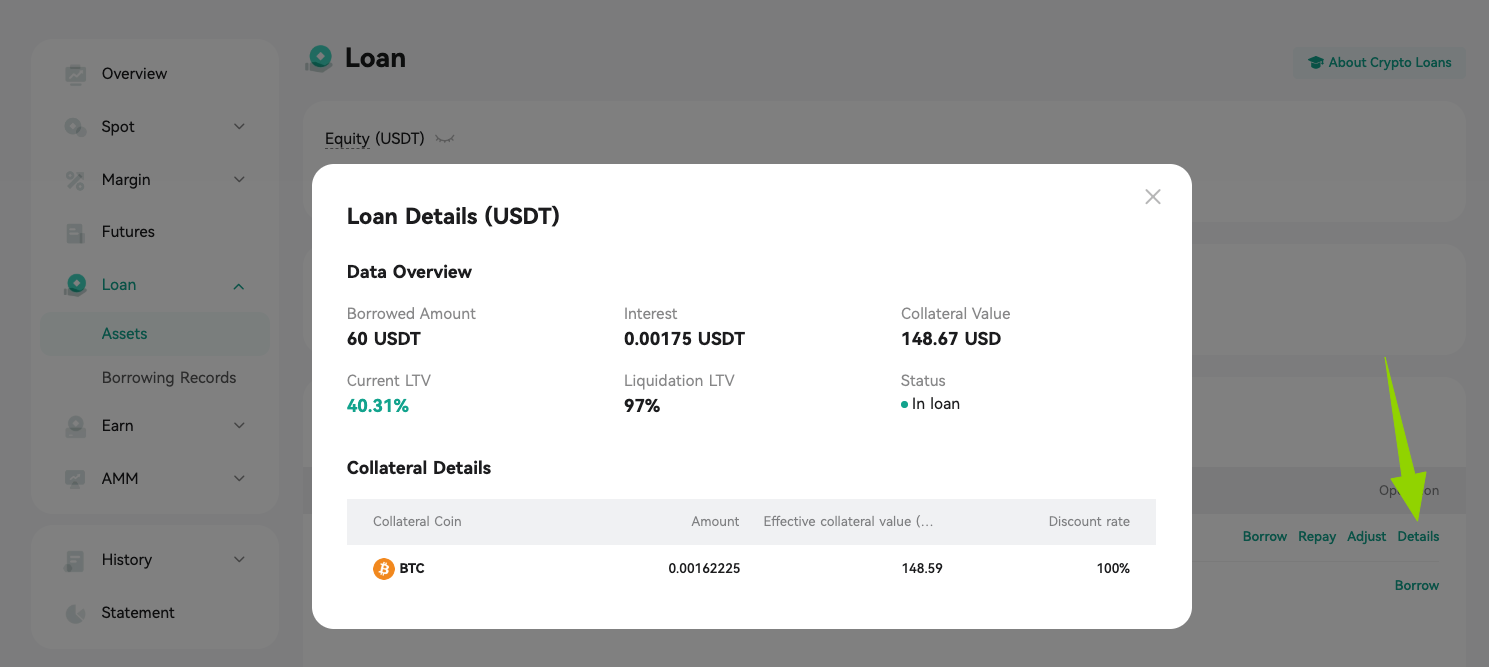Expand the History menu chevron
Viewport: 1489px width, 667px height.
[239, 560]
